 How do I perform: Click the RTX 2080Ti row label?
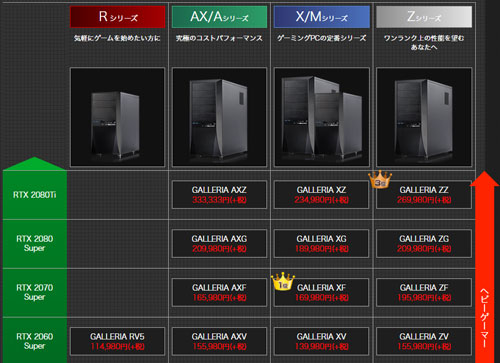[x=35, y=195]
